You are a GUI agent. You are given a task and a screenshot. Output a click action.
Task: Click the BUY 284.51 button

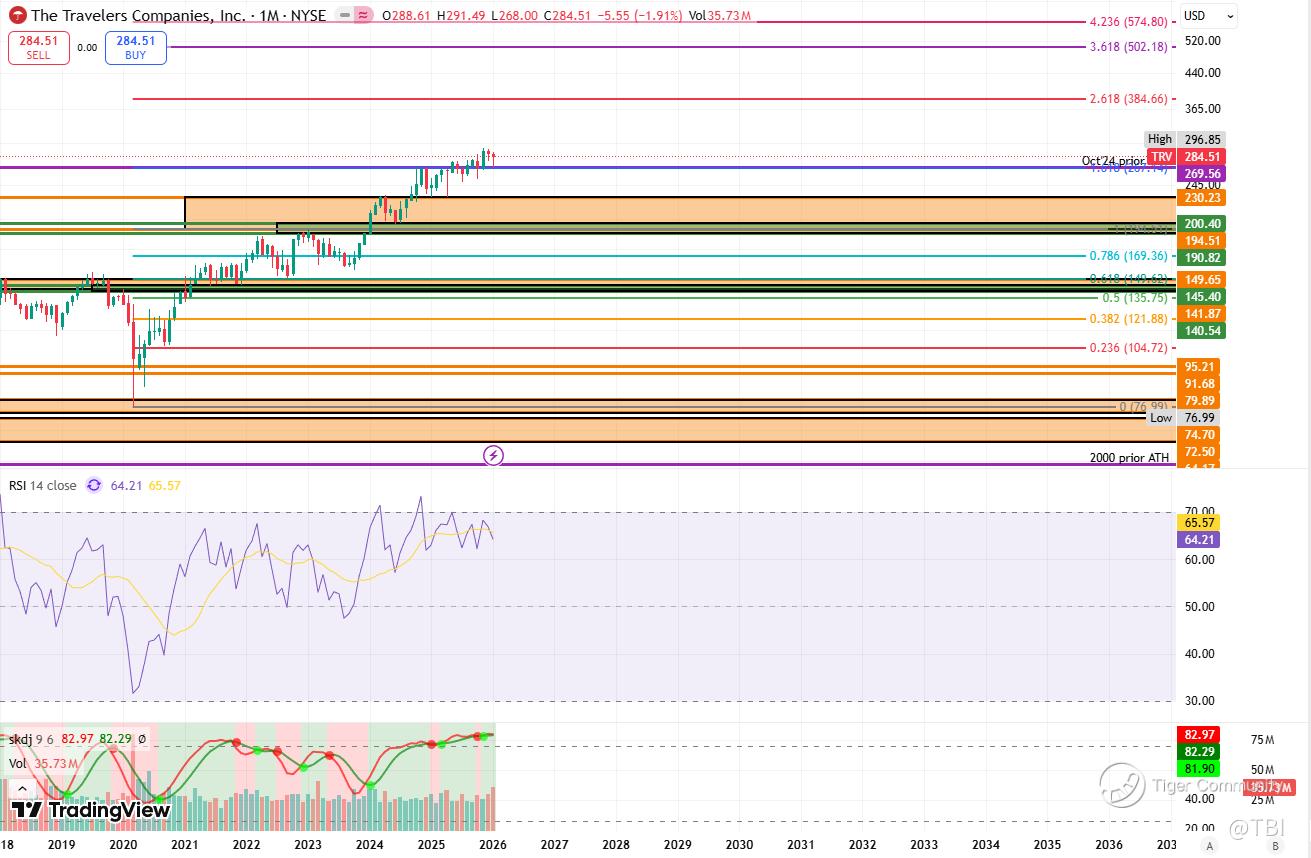click(136, 47)
